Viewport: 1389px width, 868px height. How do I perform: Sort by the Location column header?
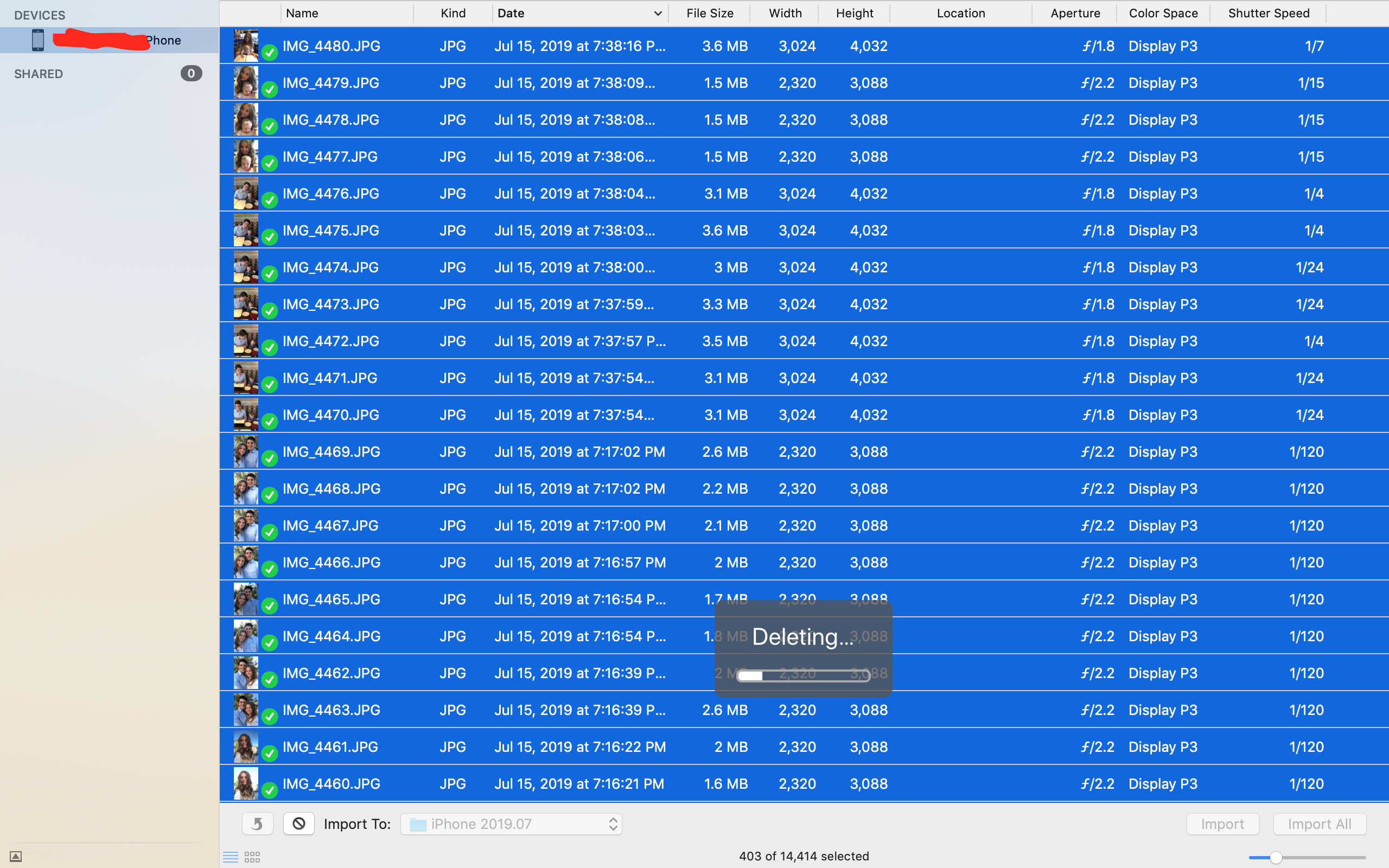(x=961, y=13)
